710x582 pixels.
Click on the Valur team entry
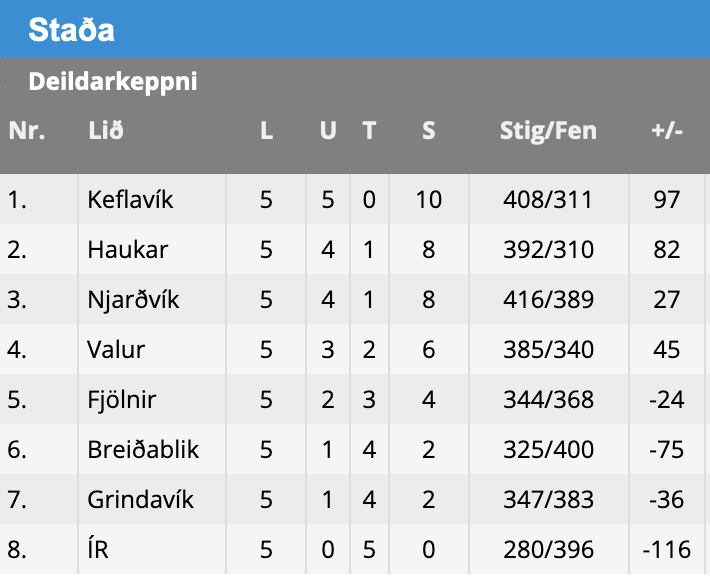pos(116,349)
